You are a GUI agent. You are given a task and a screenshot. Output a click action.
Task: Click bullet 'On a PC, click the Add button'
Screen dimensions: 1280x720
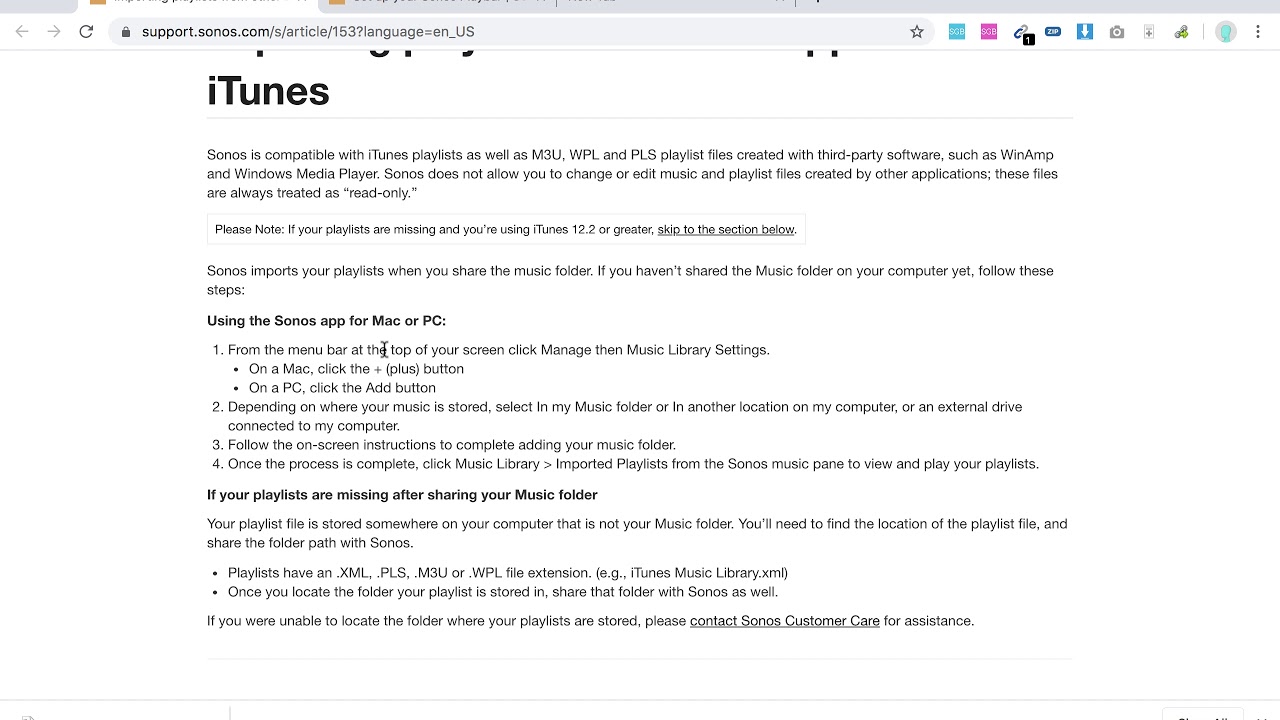click(x=342, y=388)
